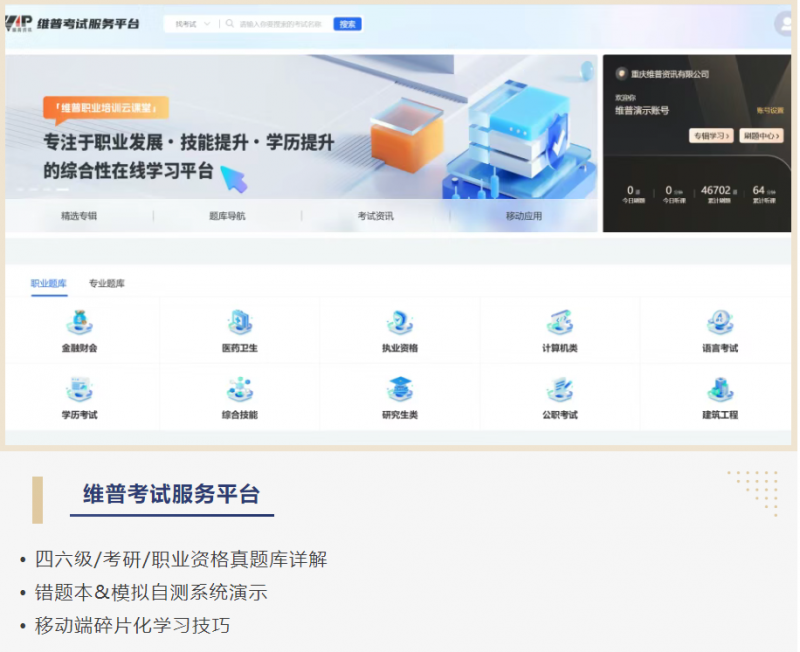Click the 金融财会 label text
The image size is (800, 652).
[x=79, y=348]
